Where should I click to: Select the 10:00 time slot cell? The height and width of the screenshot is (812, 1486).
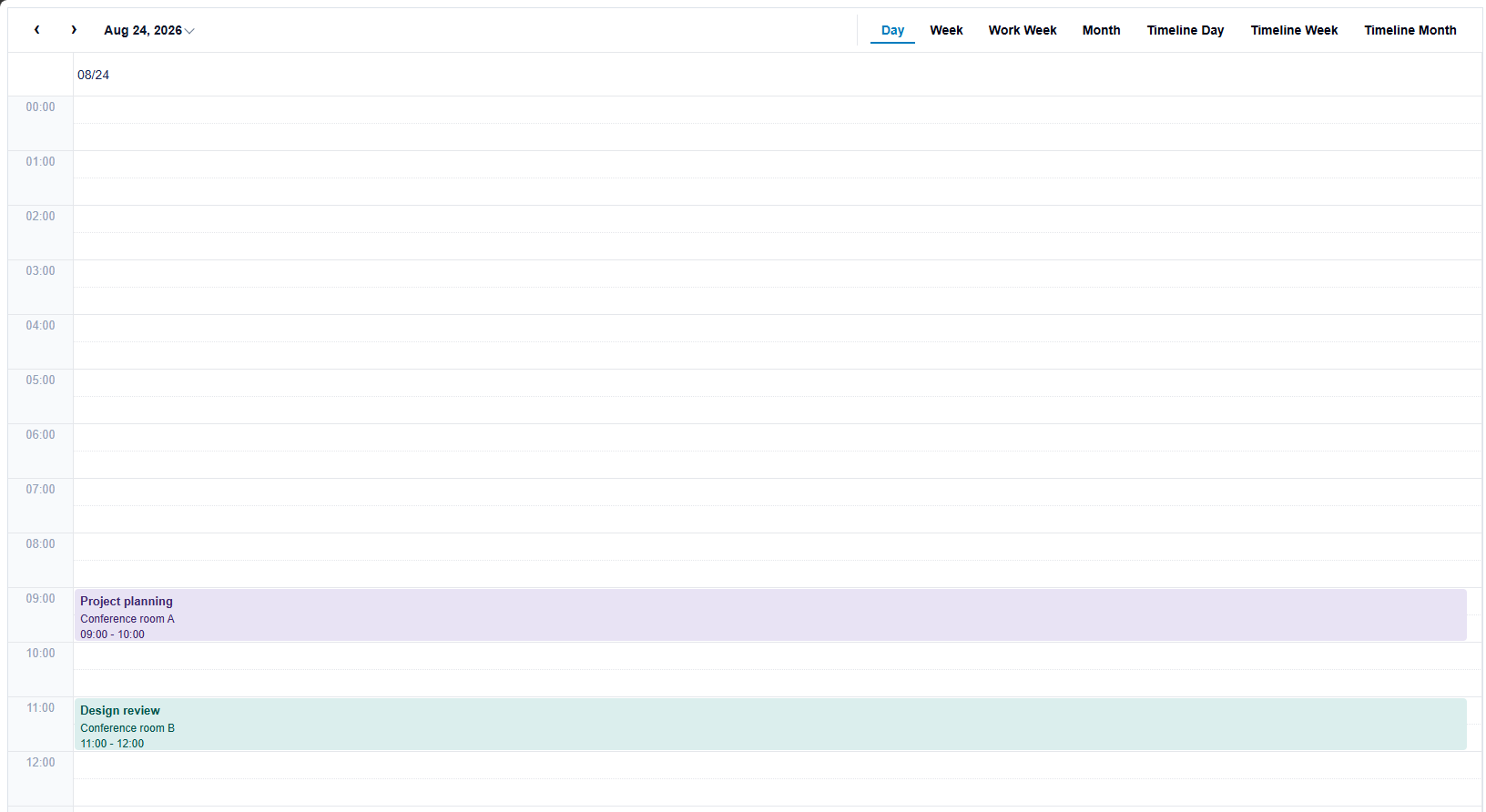777,656
